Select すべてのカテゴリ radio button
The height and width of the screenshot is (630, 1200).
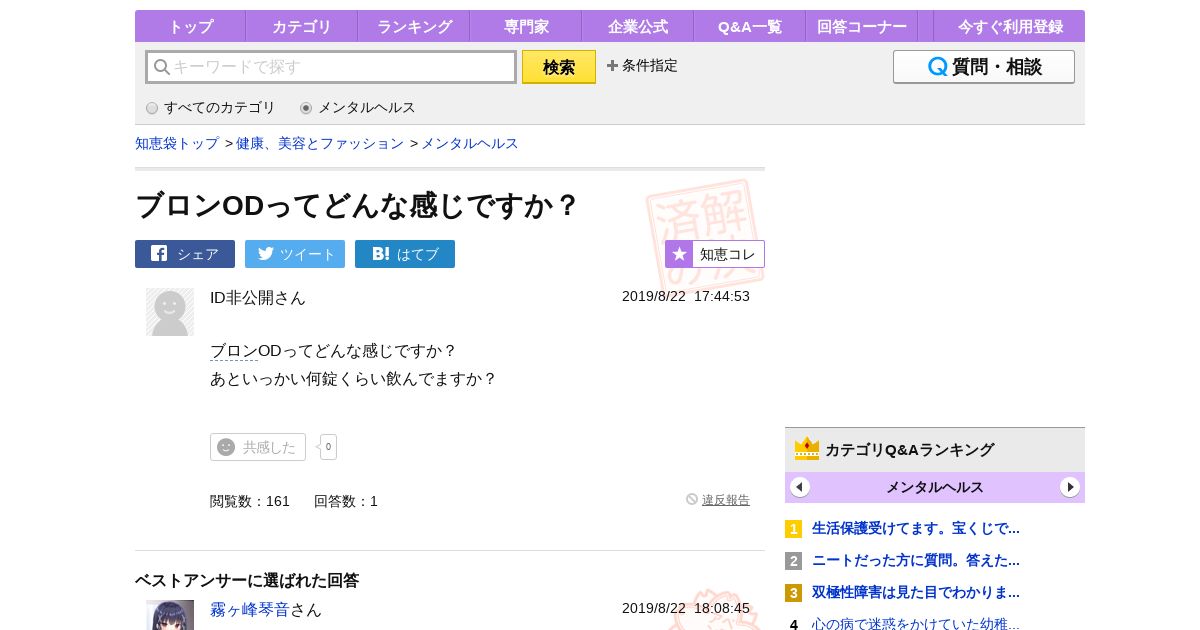[x=152, y=108]
